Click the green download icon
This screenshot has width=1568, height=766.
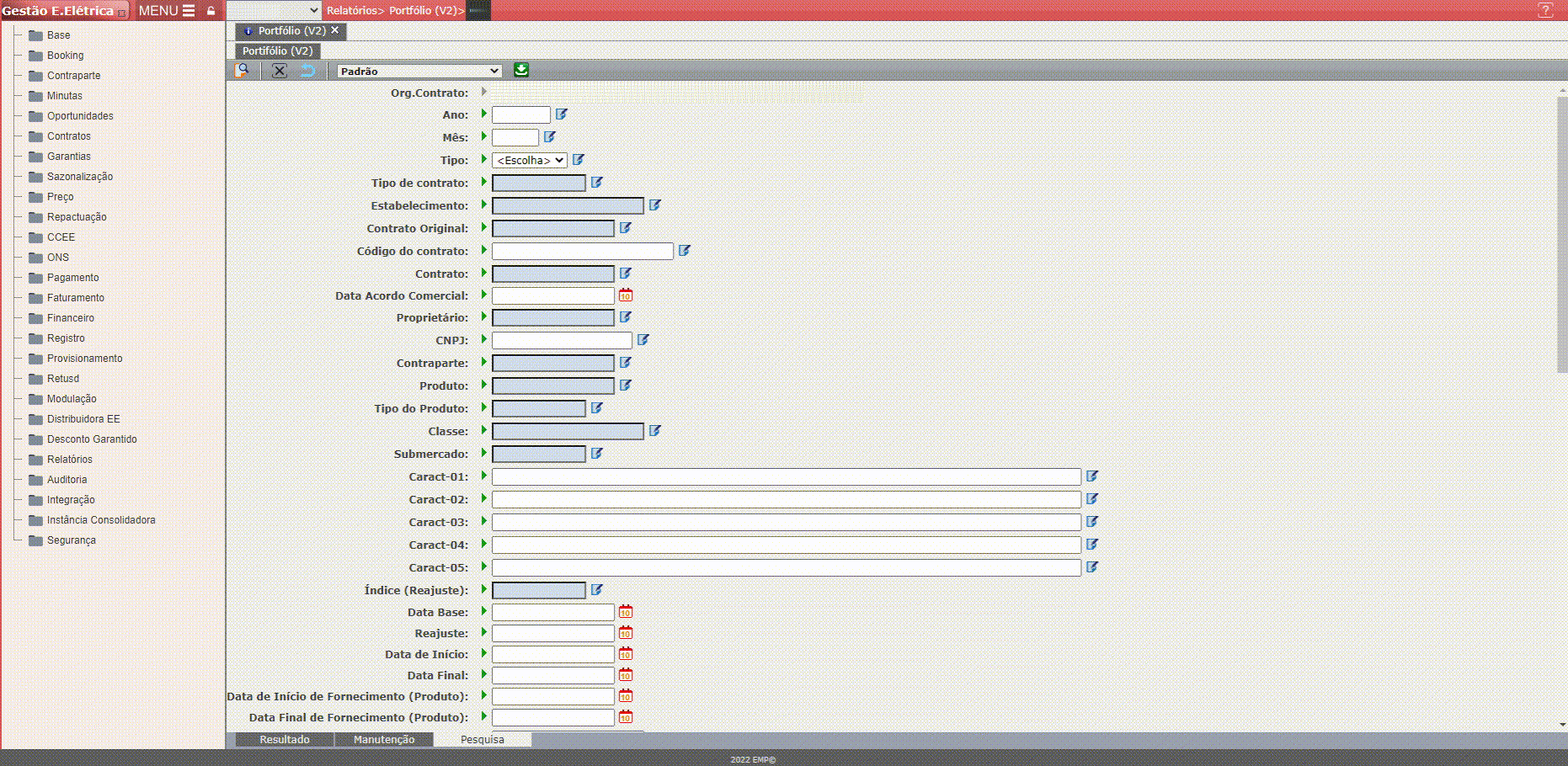521,71
